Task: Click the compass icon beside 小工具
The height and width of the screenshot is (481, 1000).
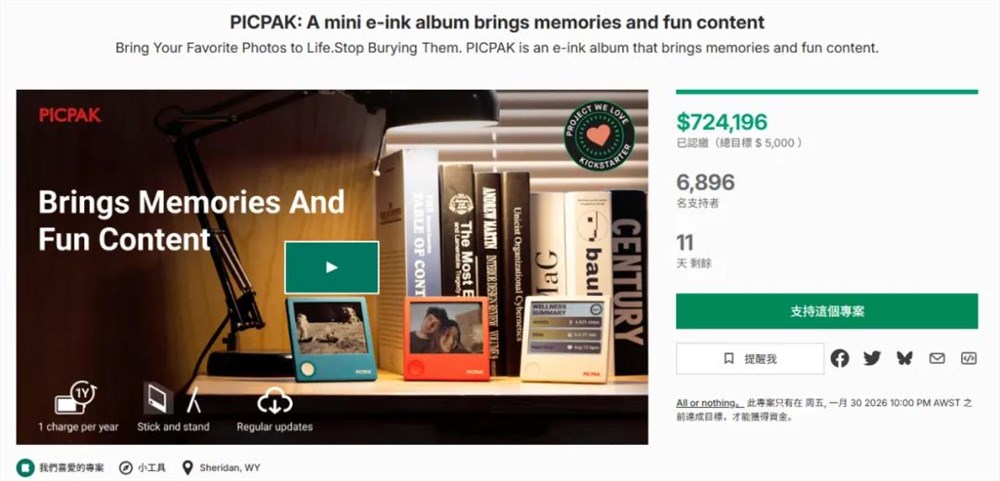Action: click(126, 467)
